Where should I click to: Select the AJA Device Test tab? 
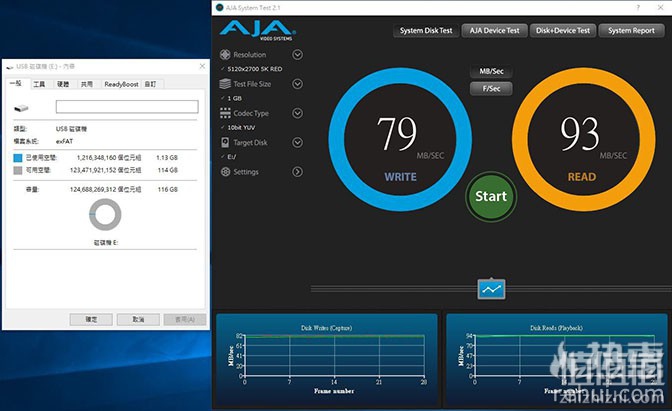coord(494,30)
